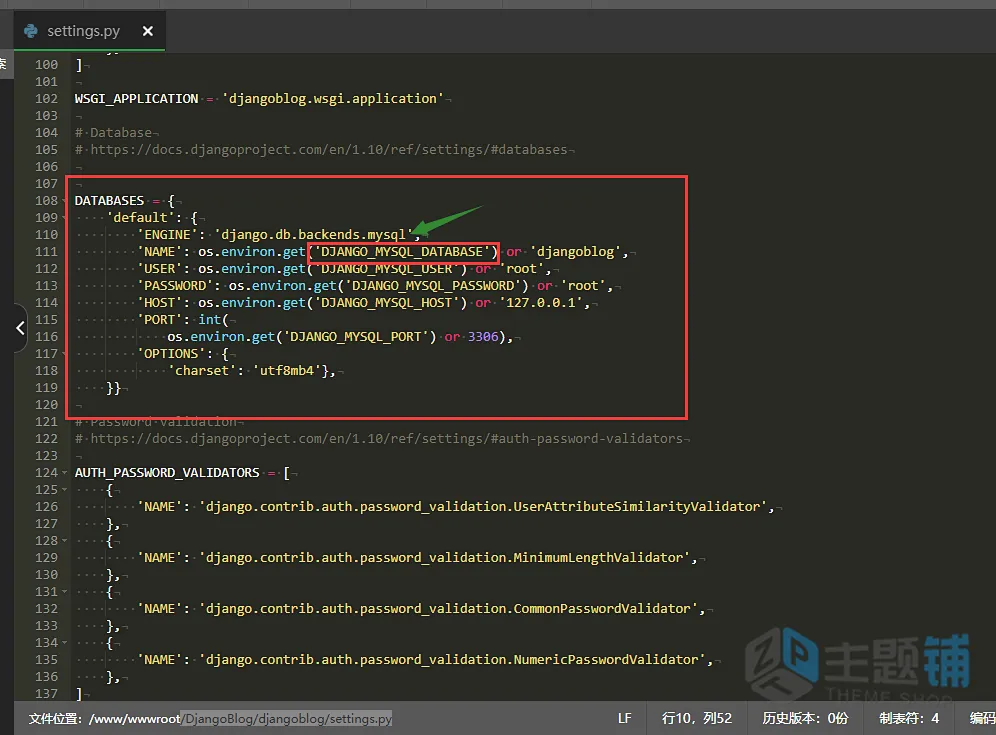Screen dimensions: 996x735
Task: Click the CommonPasswordValidator string
Action: (x=448, y=609)
